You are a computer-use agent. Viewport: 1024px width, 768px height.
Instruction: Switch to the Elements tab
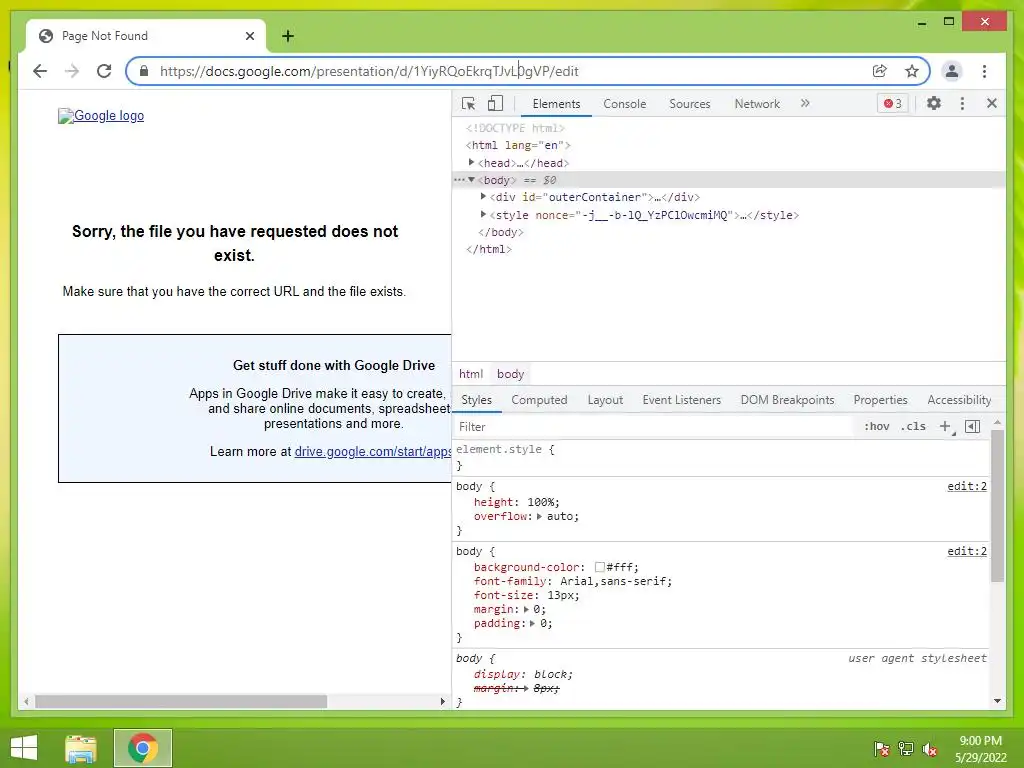click(556, 104)
